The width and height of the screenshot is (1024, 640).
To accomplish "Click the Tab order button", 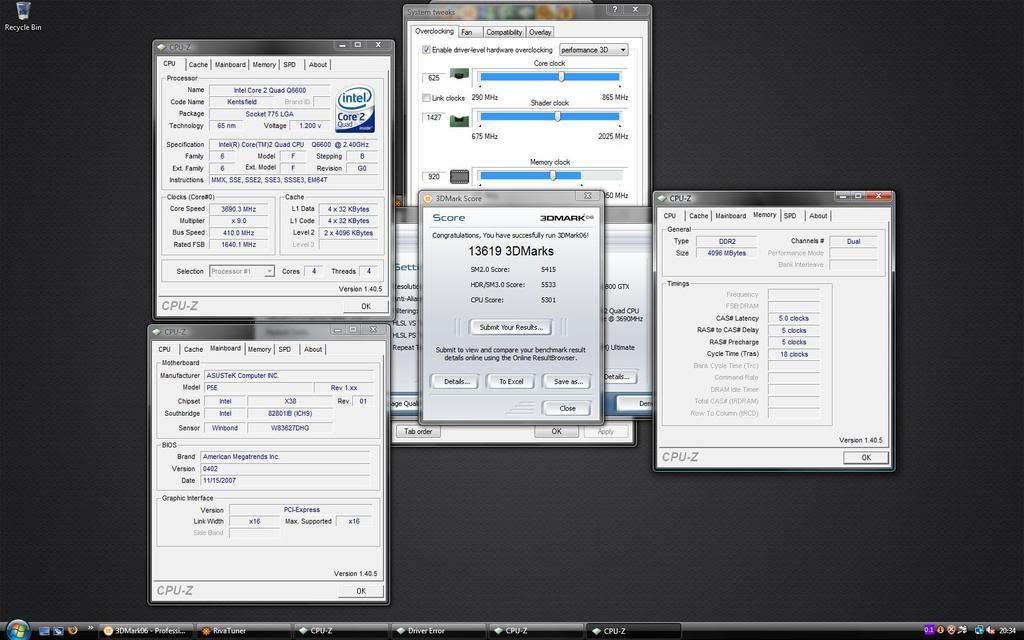I will click(x=418, y=432).
